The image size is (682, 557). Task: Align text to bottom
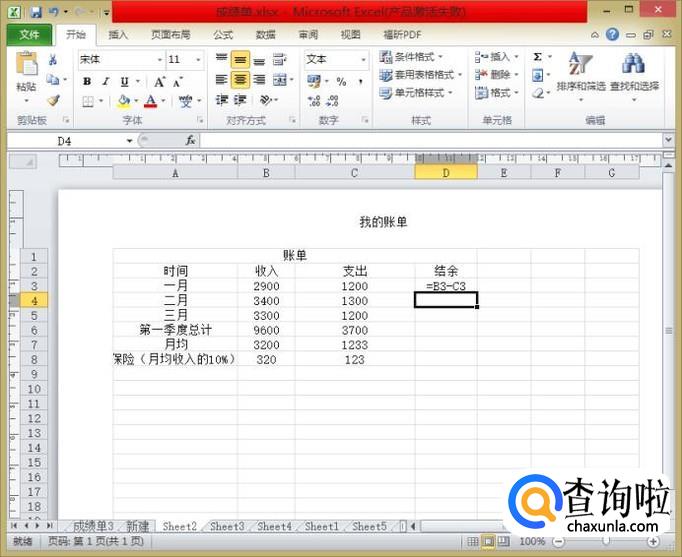pyautogui.click(x=259, y=60)
